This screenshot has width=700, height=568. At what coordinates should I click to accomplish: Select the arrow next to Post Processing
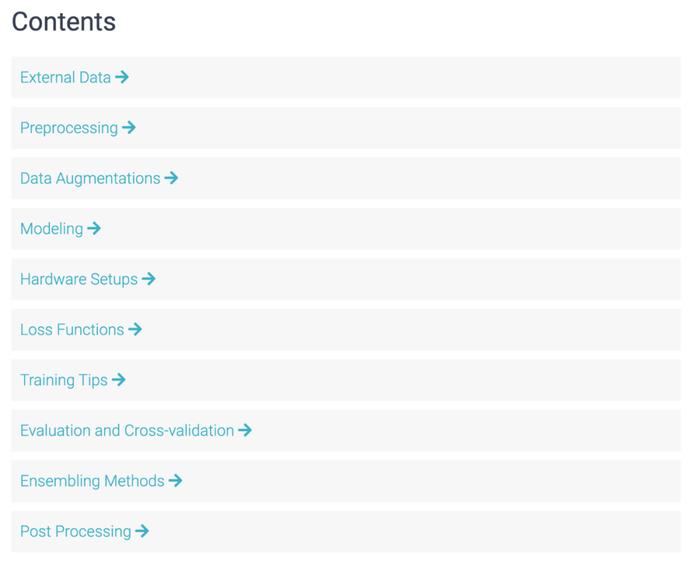(x=142, y=531)
